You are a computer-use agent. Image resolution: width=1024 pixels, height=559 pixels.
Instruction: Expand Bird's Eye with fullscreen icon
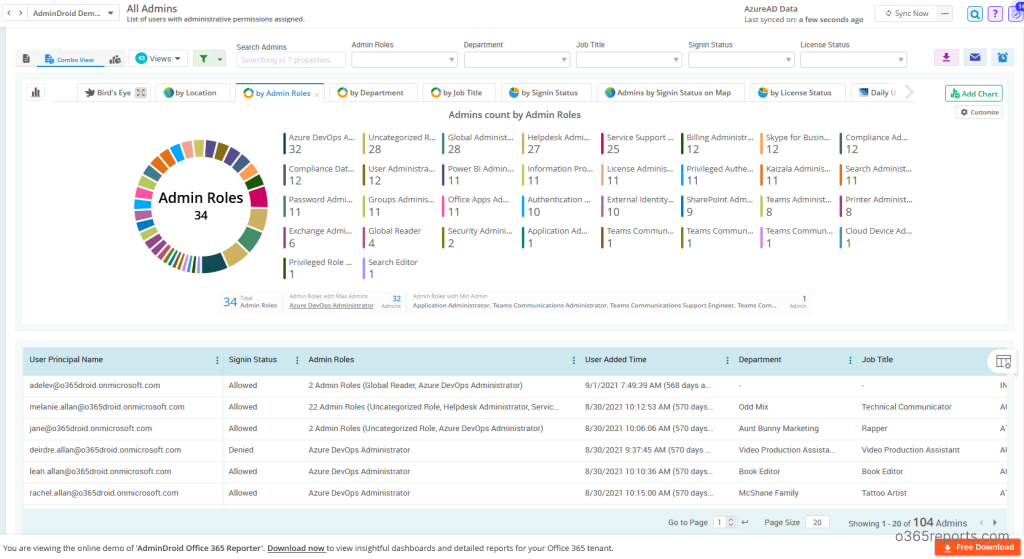(x=140, y=93)
